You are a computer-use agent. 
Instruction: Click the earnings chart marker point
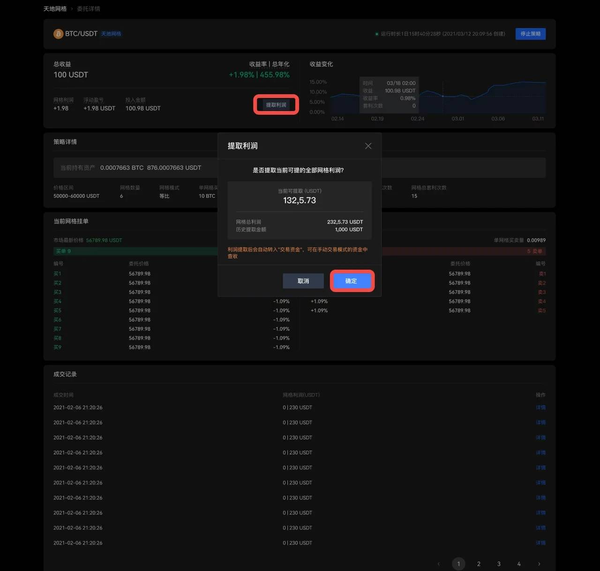[x=443, y=96]
